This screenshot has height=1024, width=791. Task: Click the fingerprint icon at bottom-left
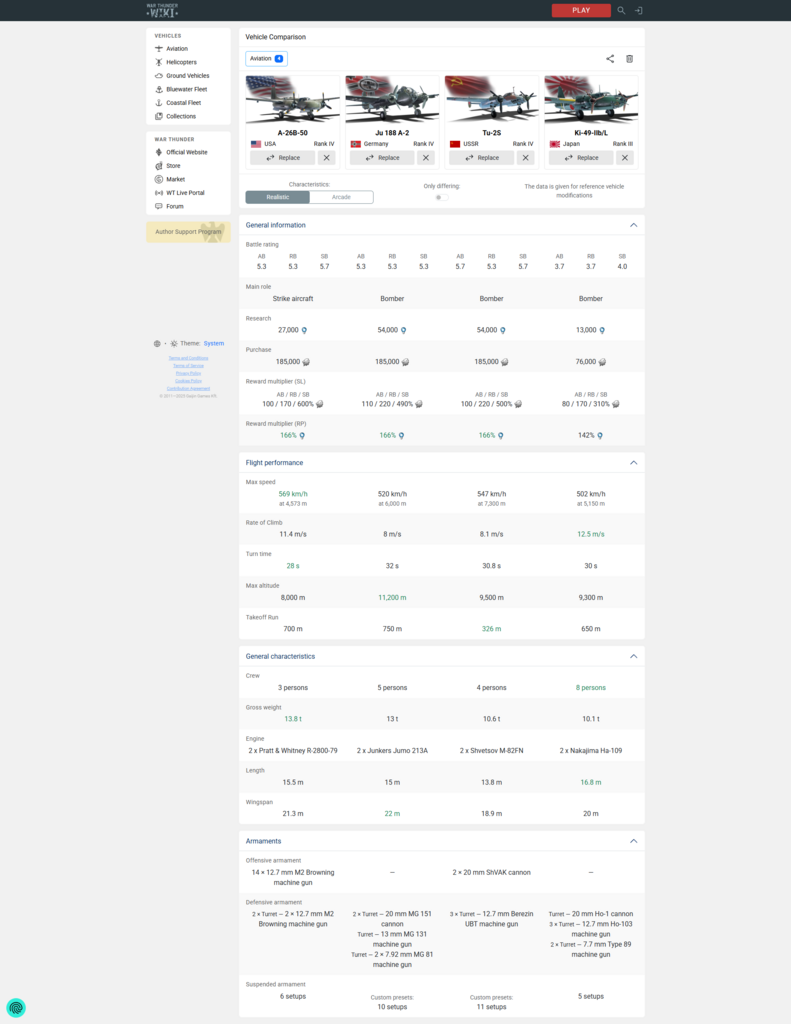pyautogui.click(x=16, y=1008)
